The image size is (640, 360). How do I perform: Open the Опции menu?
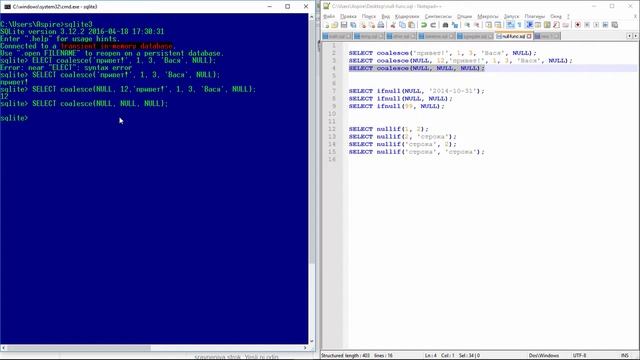(x=464, y=16)
